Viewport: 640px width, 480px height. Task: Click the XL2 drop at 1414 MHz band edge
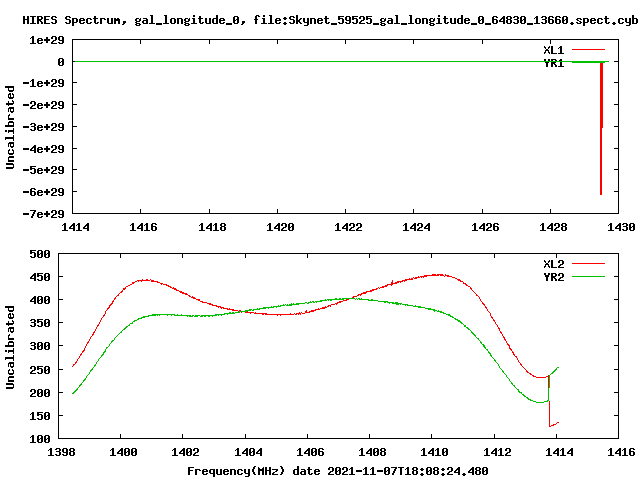coord(549,402)
